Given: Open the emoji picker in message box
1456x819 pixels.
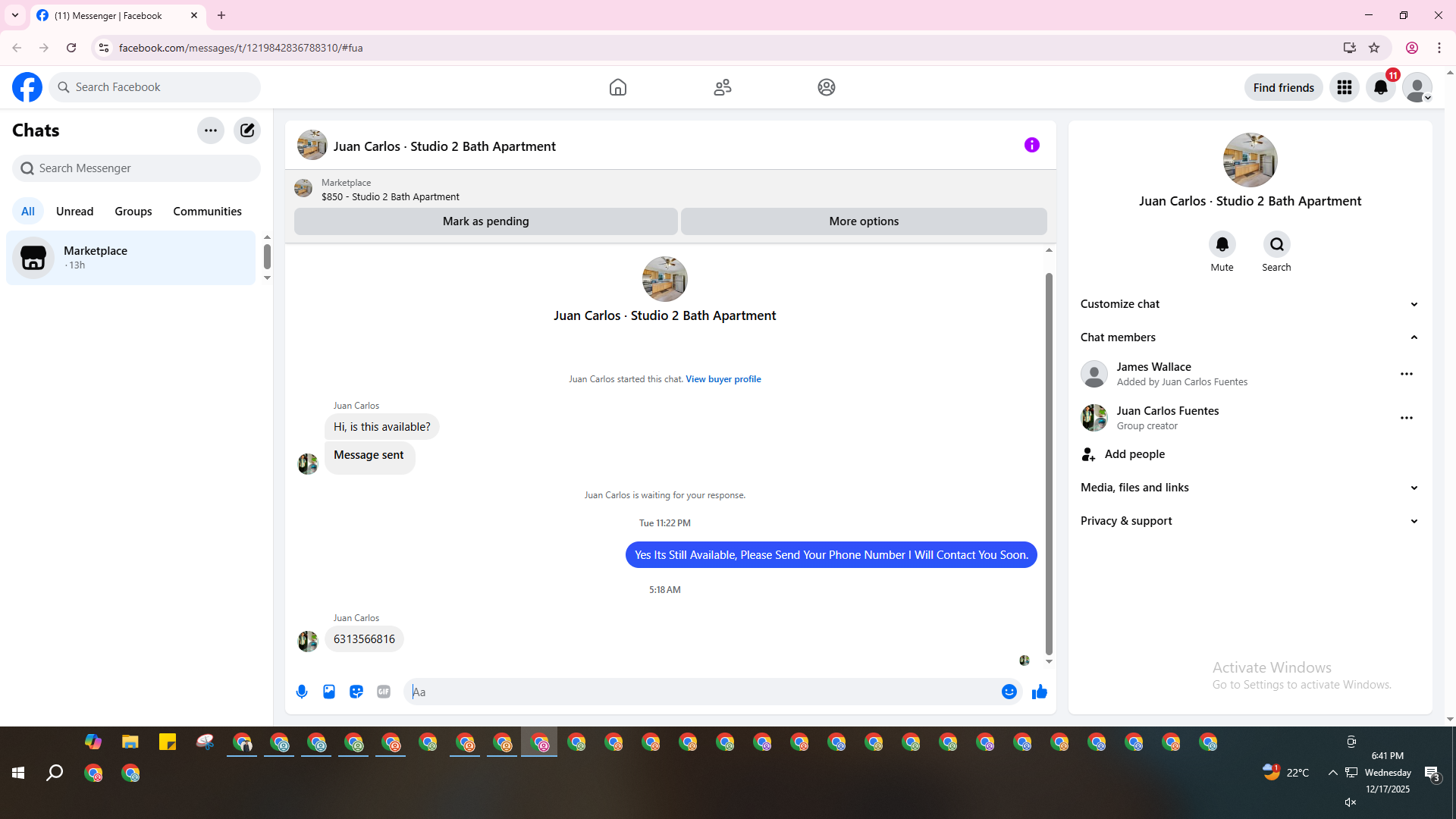Looking at the screenshot, I should 1009,692.
